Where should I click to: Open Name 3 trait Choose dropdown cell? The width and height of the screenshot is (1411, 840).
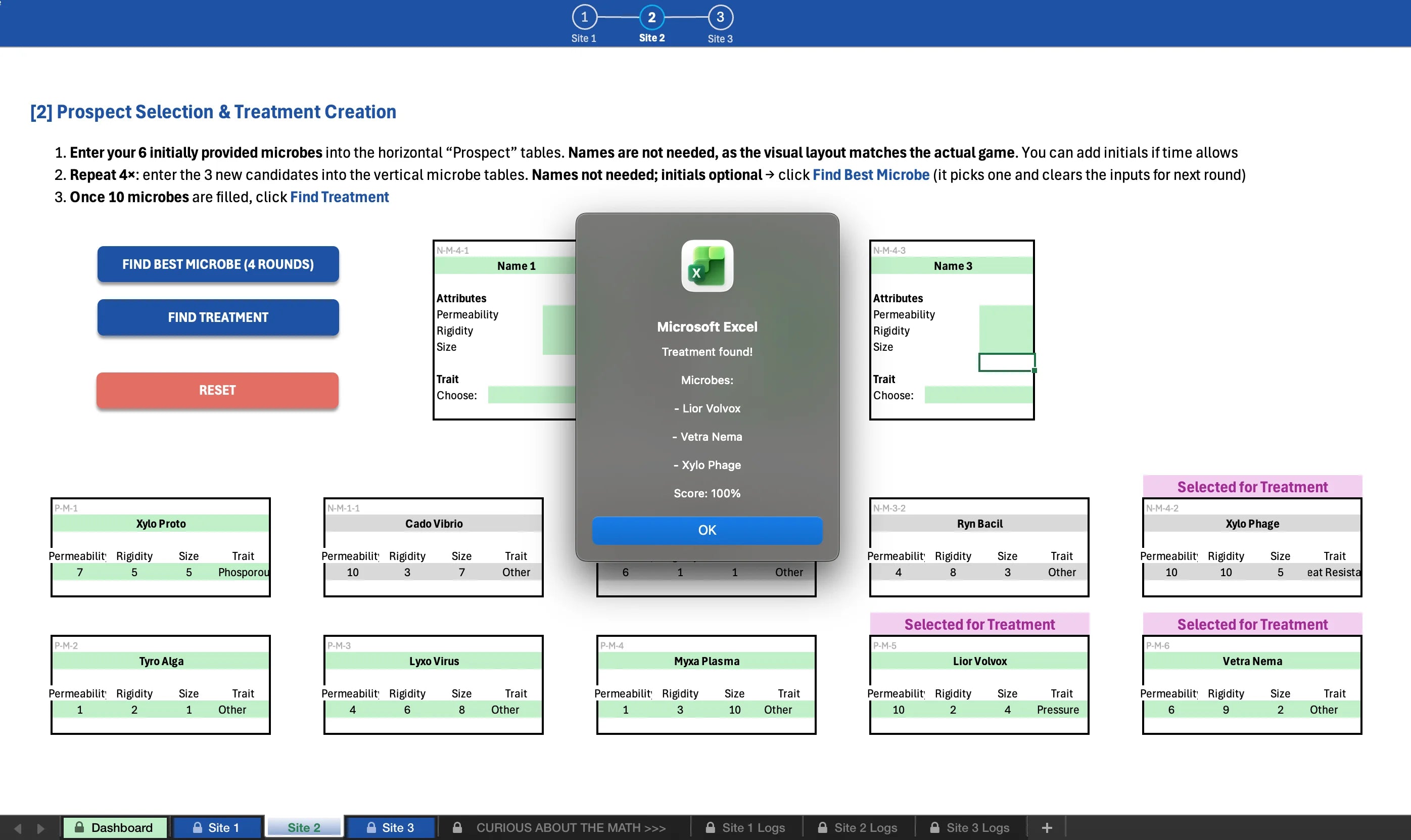pyautogui.click(x=977, y=395)
